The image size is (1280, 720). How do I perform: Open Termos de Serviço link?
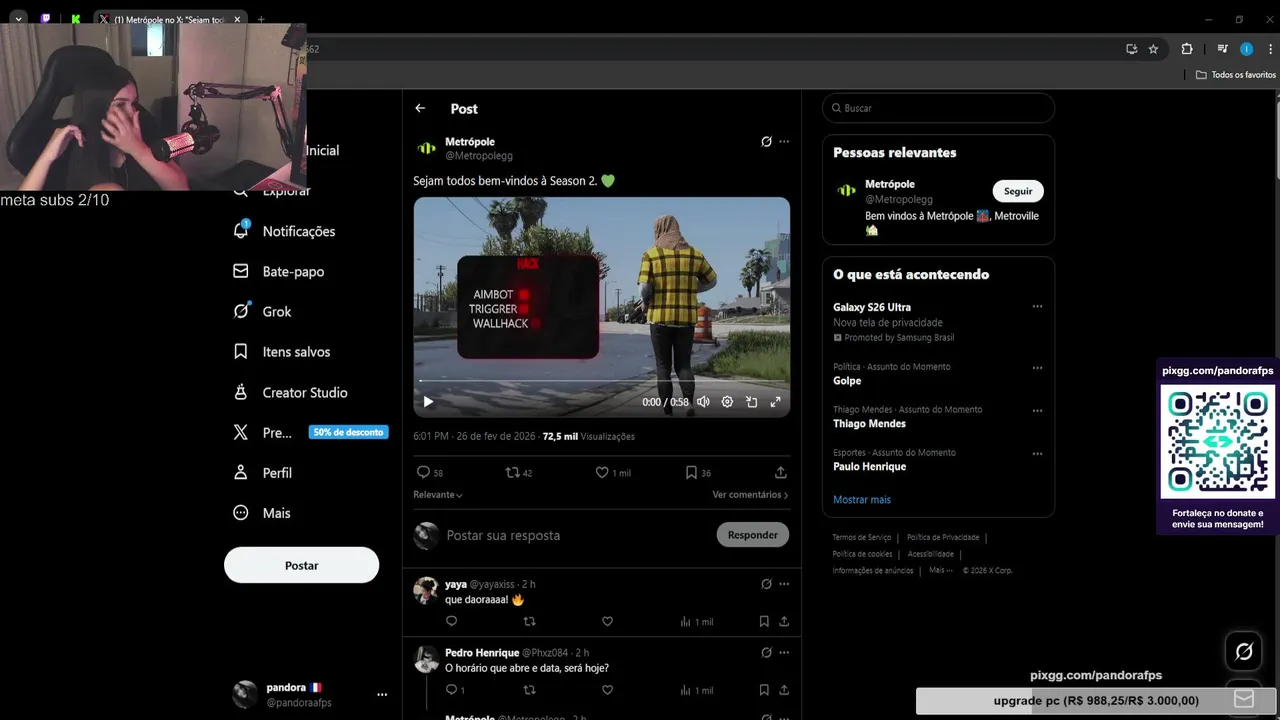pyautogui.click(x=861, y=537)
